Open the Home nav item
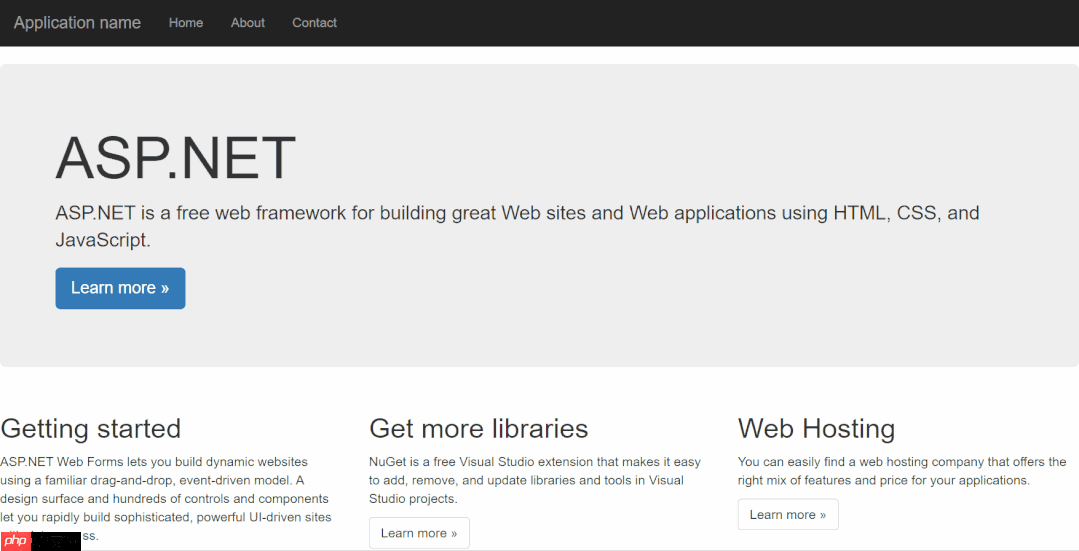This screenshot has height=551, width=1079. [186, 23]
